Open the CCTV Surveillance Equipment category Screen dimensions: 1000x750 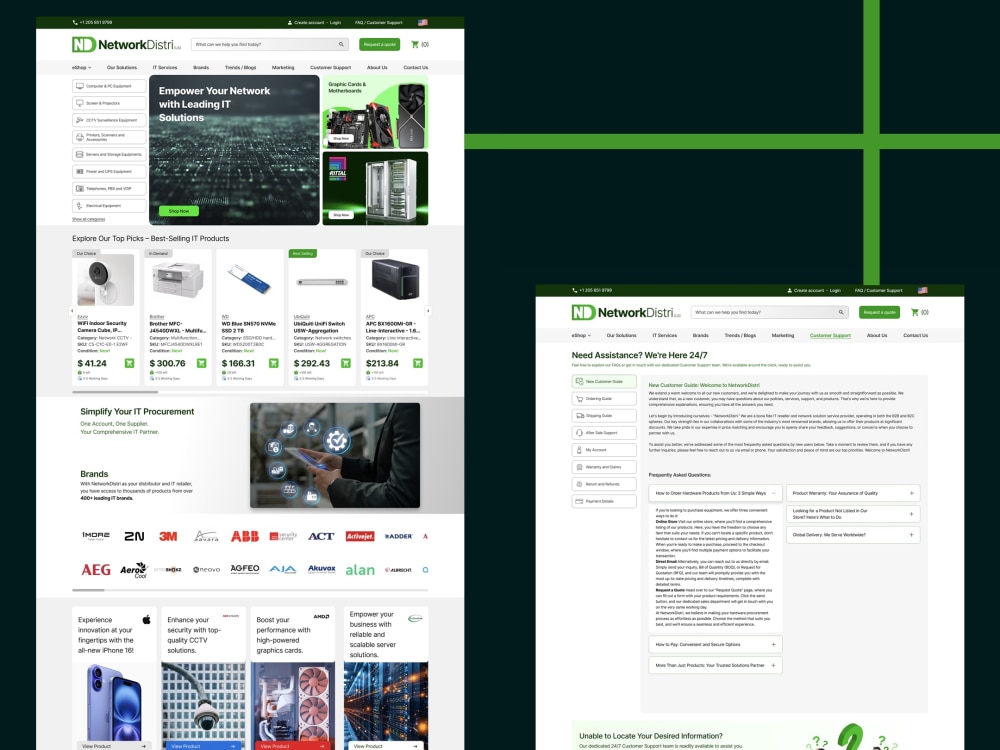pos(109,120)
